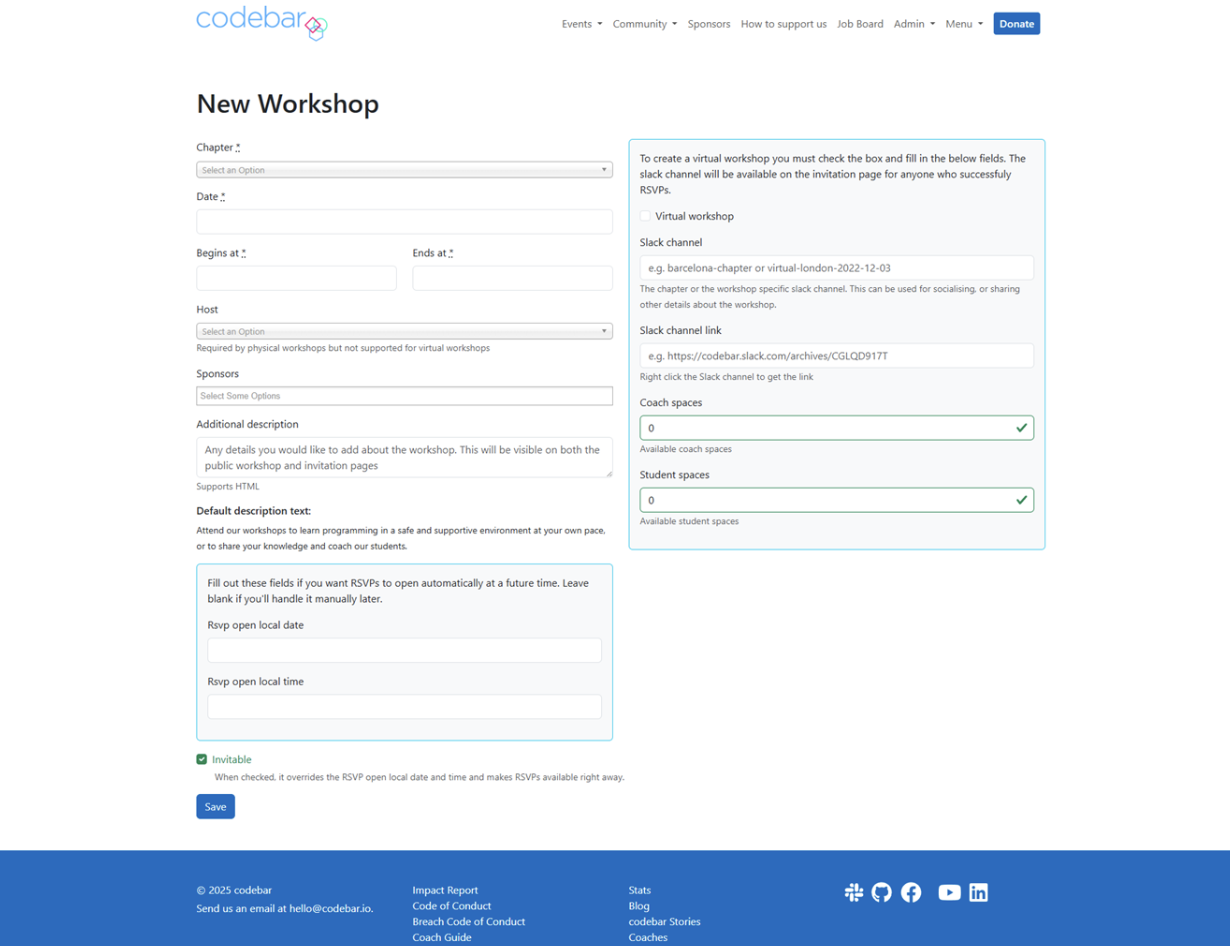
Task: Open the GitHub icon link in footer
Action: 882,892
